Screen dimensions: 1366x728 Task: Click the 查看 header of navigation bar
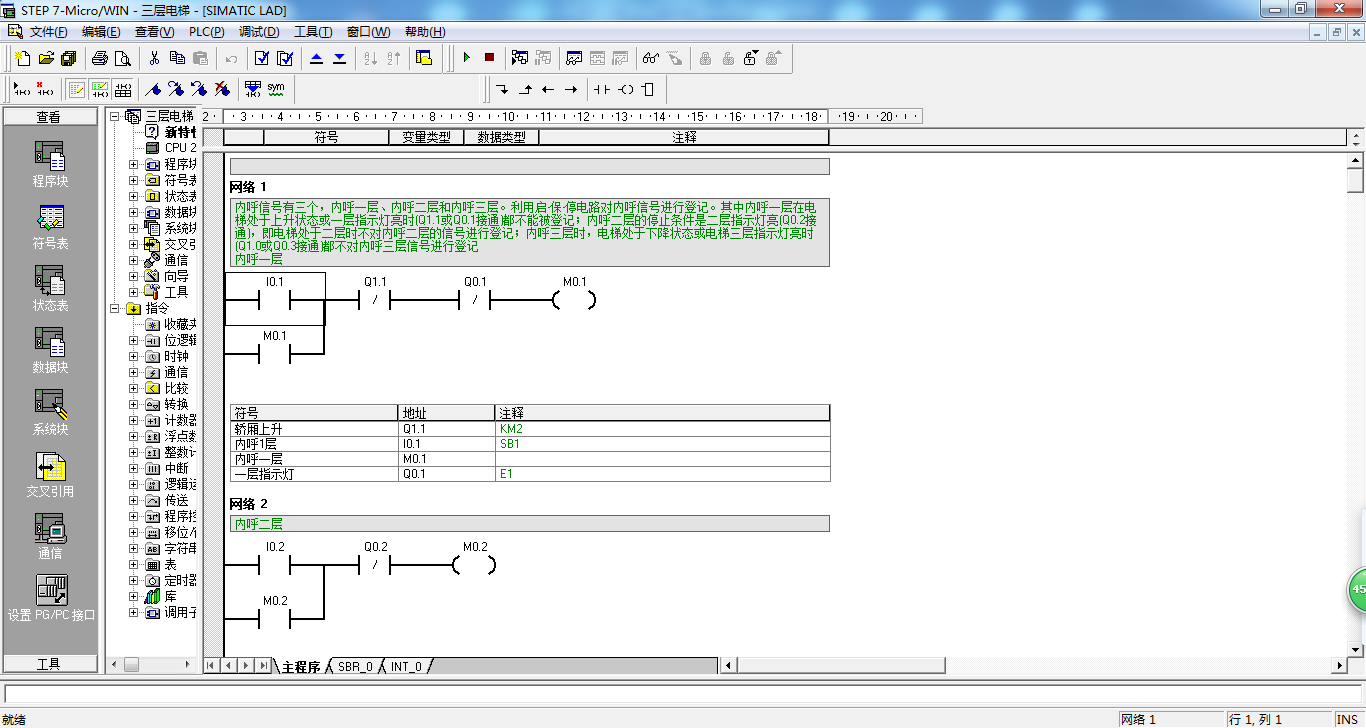coord(50,117)
